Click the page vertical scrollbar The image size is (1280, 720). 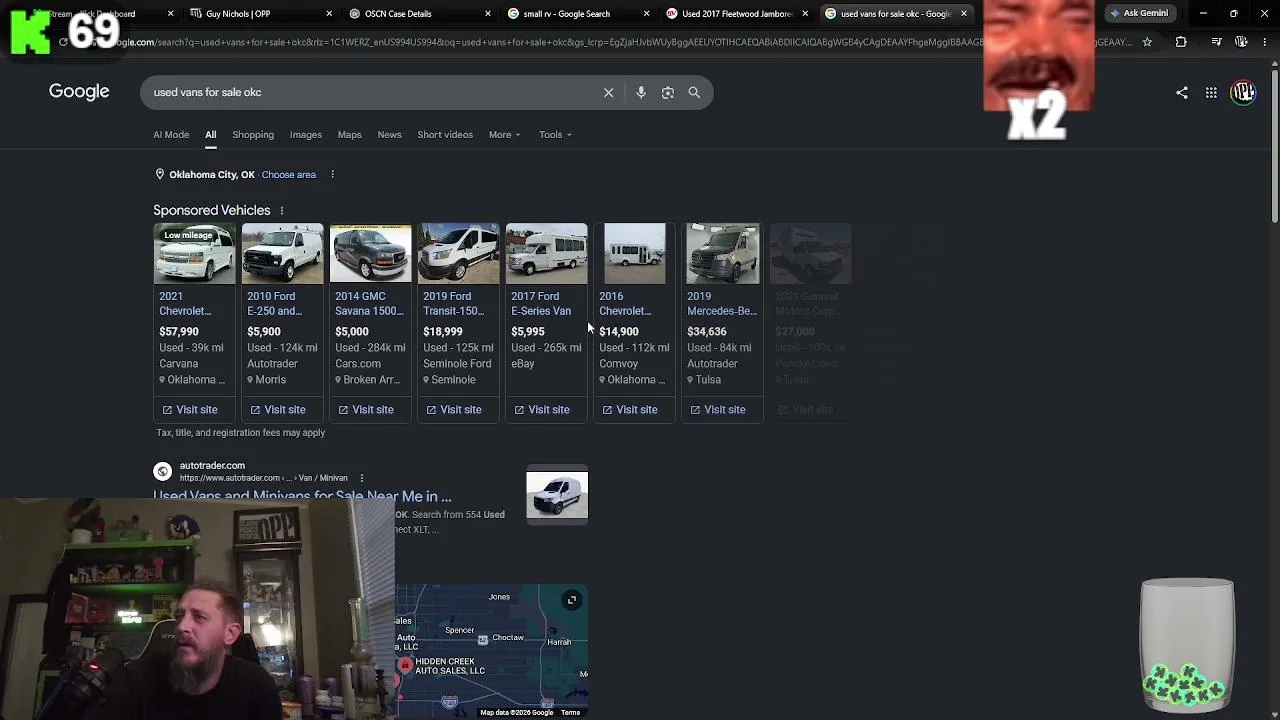click(1275, 145)
